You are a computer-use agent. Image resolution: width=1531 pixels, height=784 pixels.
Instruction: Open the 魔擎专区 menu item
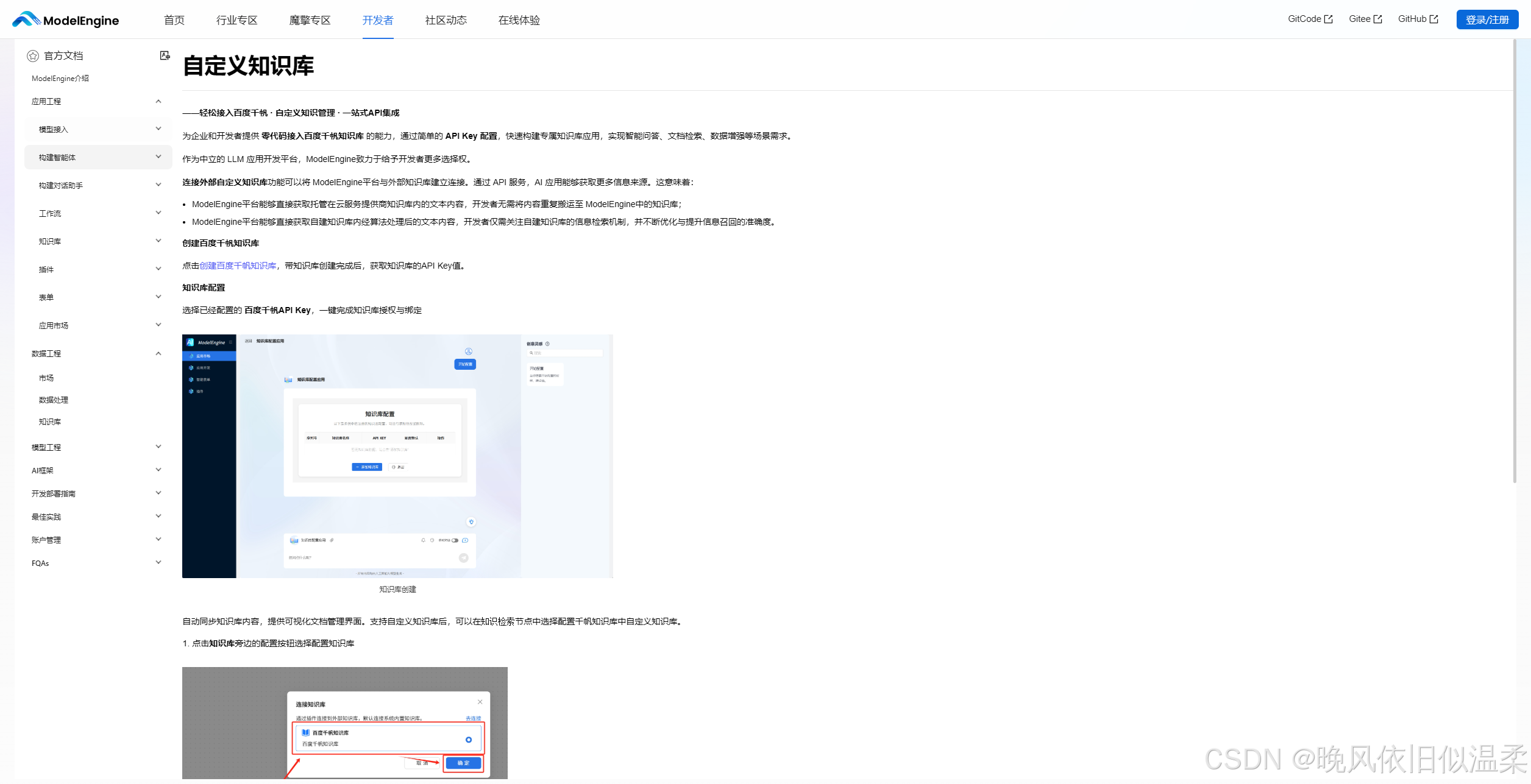click(x=310, y=20)
